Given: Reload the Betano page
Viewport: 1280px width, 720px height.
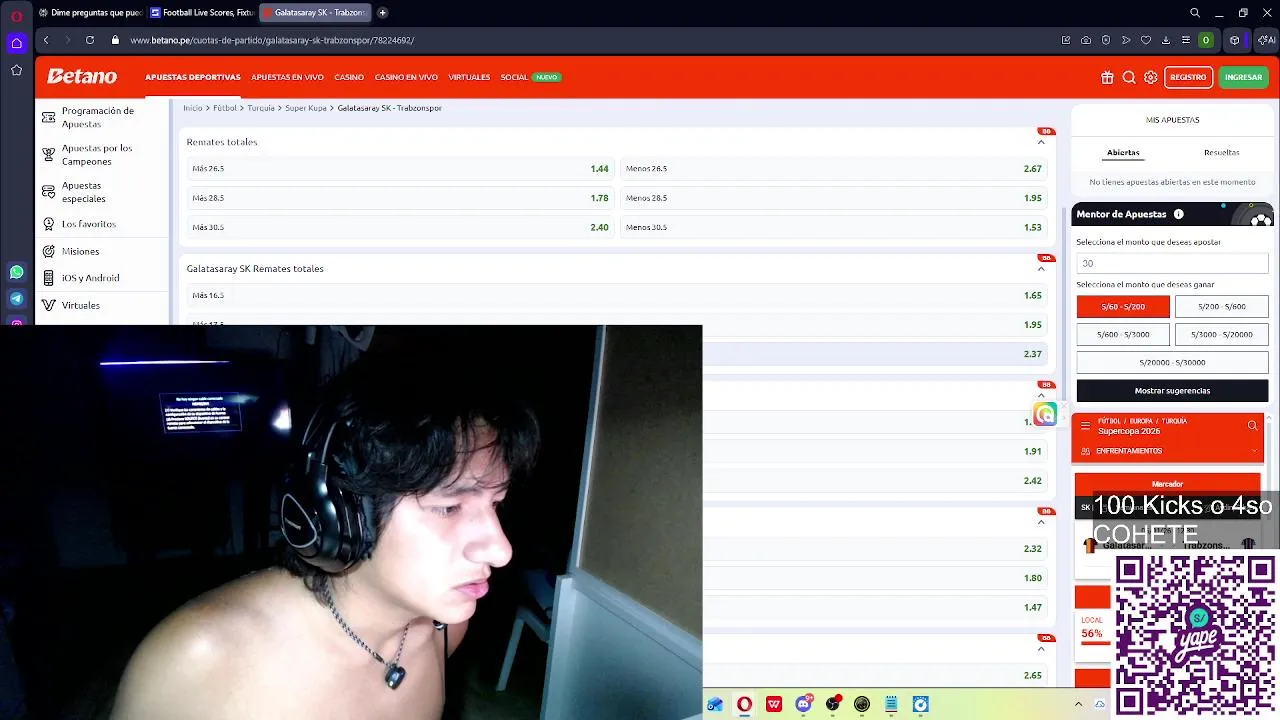Looking at the screenshot, I should tap(90, 40).
